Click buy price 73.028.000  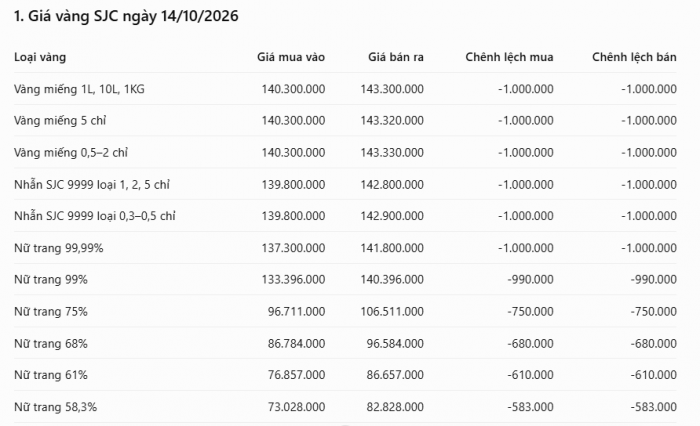click(x=296, y=407)
